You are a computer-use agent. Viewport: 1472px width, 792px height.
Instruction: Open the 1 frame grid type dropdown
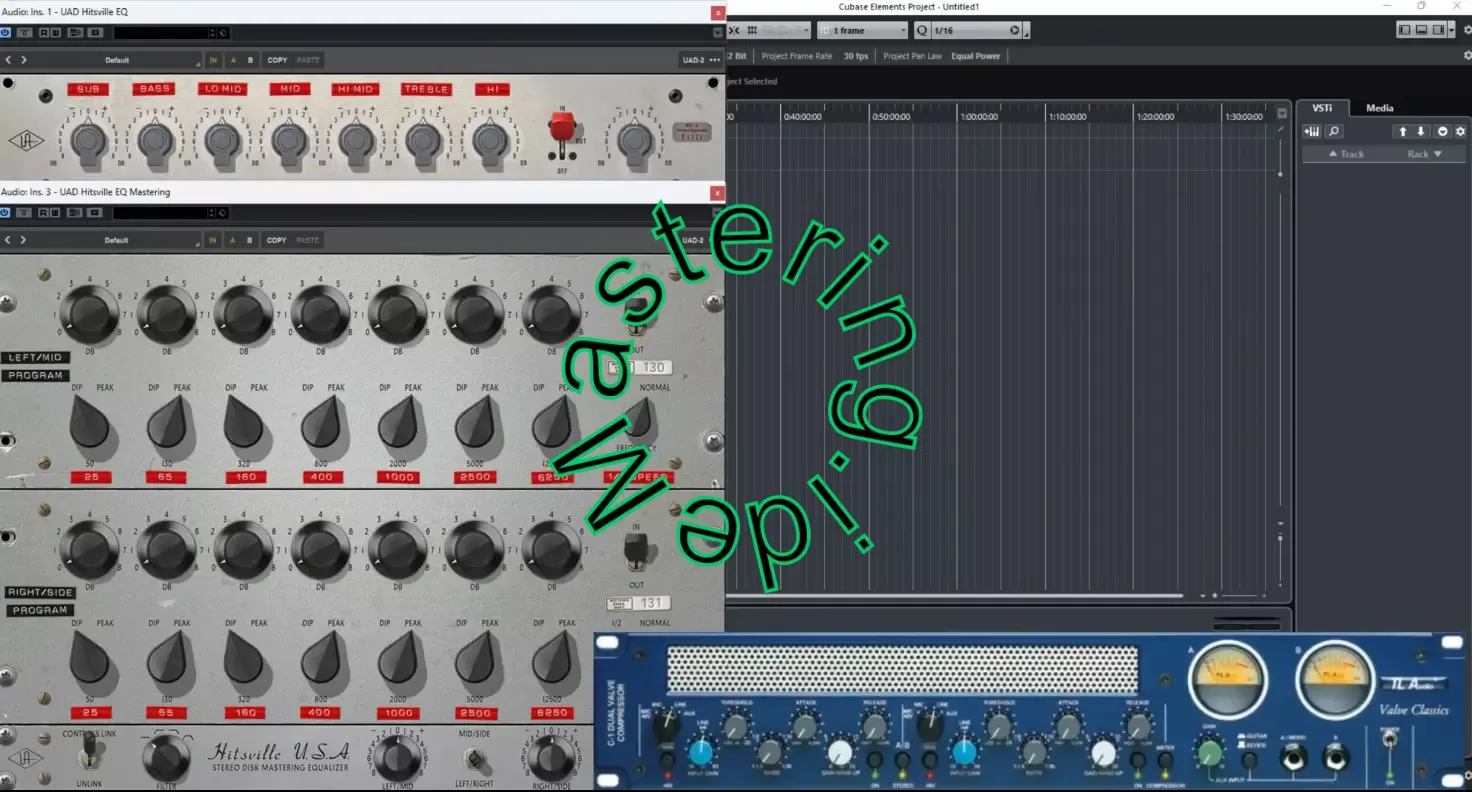862,31
